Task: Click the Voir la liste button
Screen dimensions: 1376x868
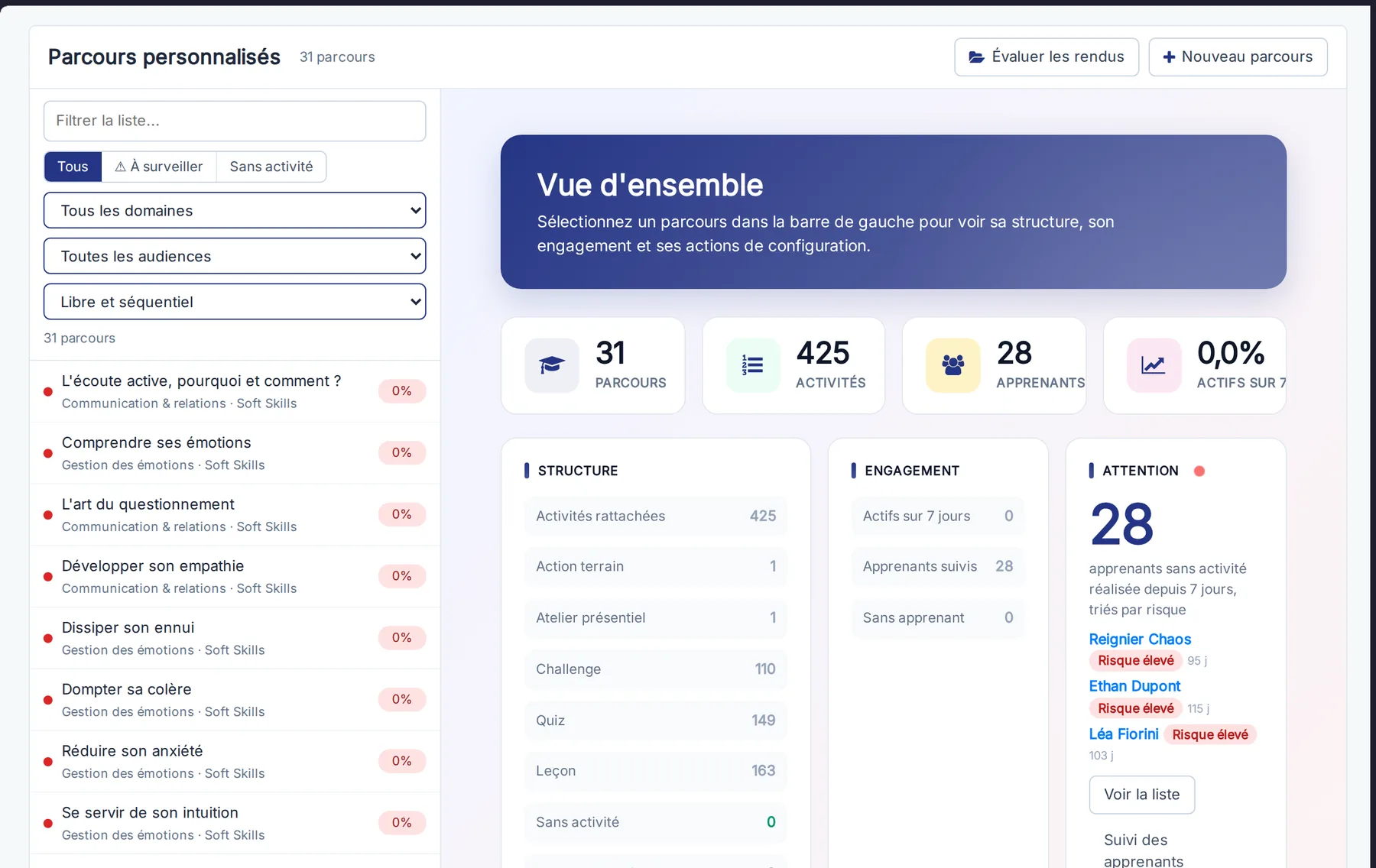Action: [1141, 795]
